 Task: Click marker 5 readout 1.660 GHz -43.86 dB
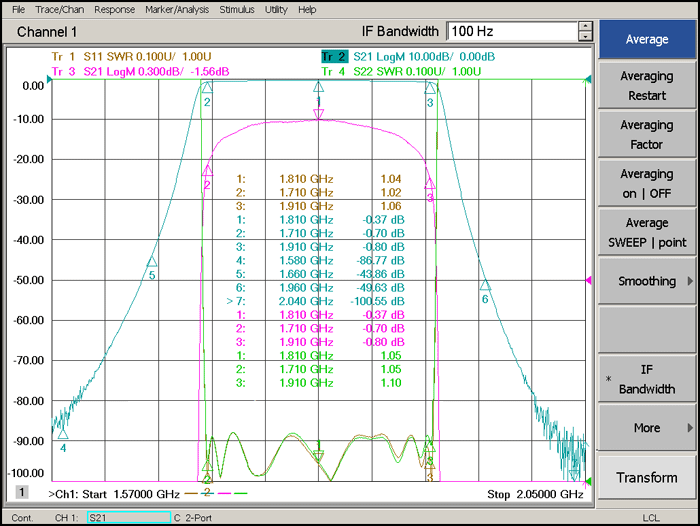point(320,274)
